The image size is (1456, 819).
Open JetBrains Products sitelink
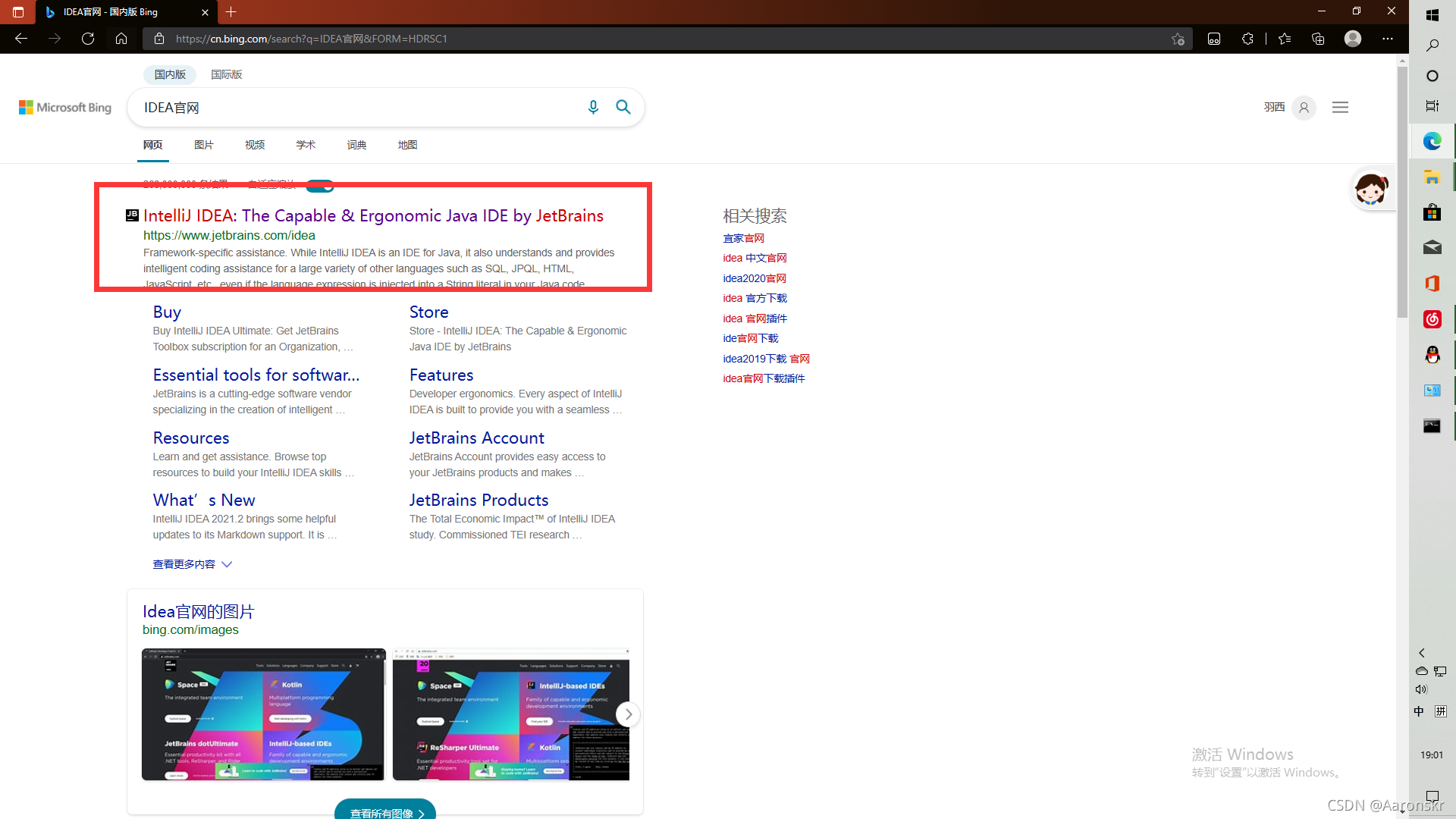479,500
